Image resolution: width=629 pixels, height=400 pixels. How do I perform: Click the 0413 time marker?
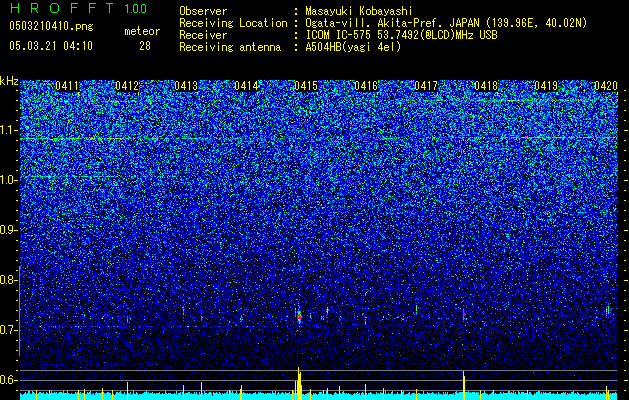point(186,86)
